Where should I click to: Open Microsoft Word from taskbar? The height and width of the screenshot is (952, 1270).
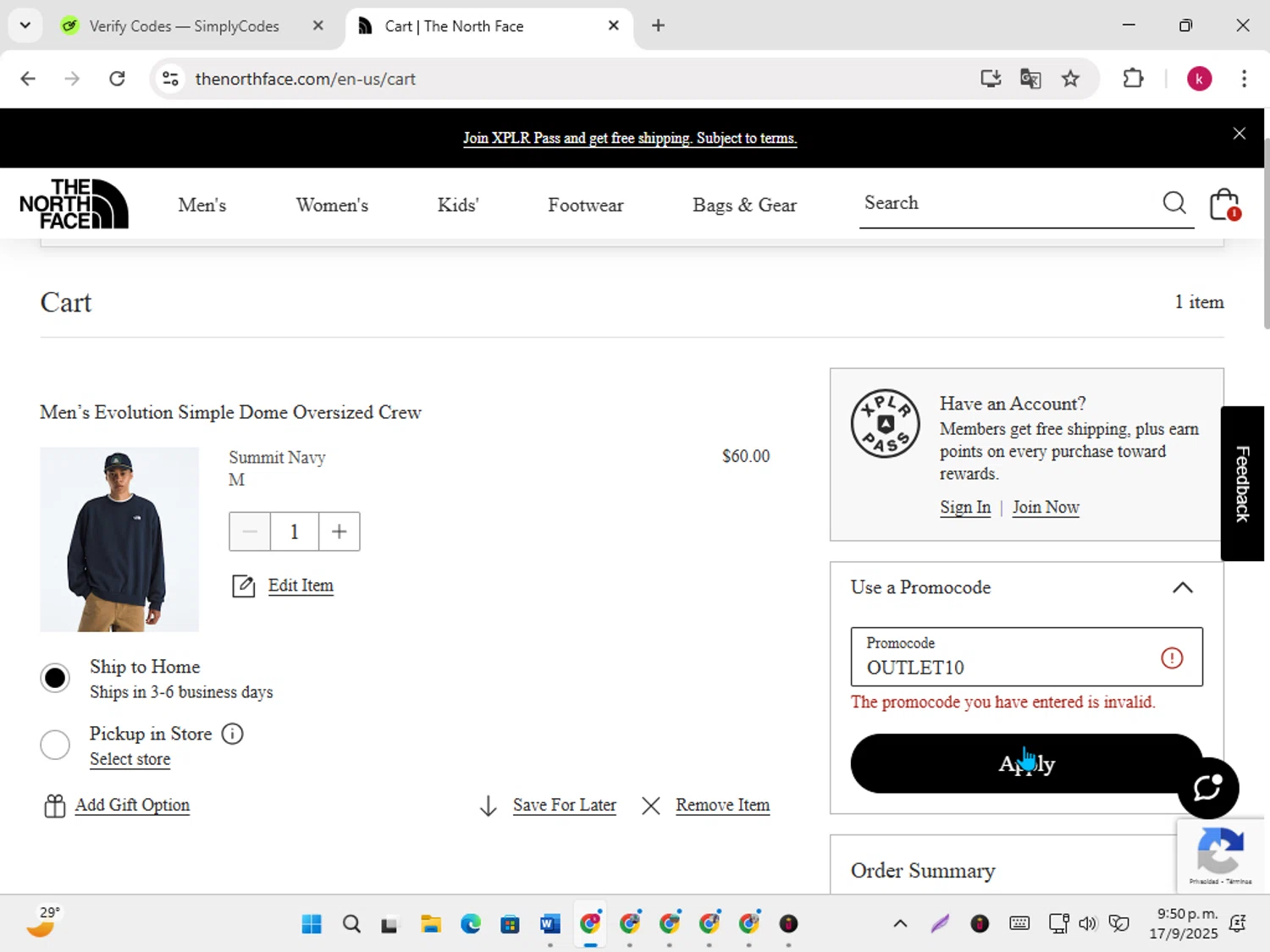click(550, 924)
